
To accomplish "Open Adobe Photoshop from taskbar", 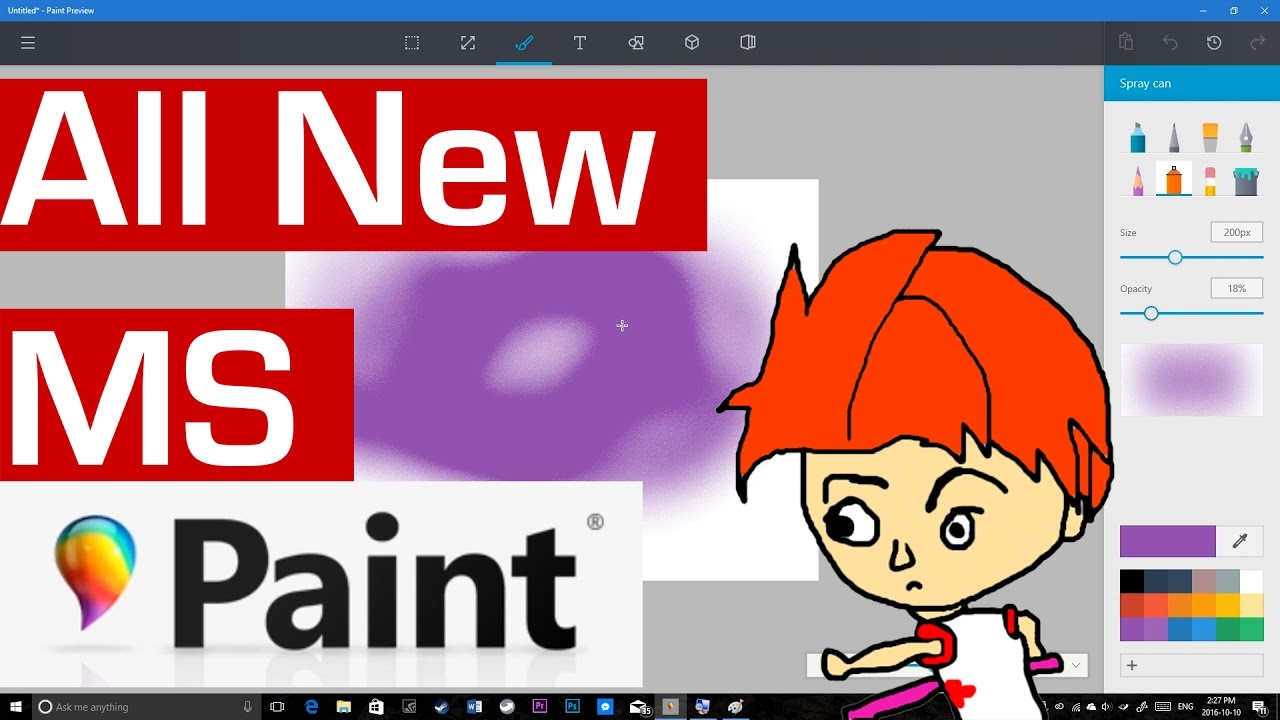I will click(572, 707).
